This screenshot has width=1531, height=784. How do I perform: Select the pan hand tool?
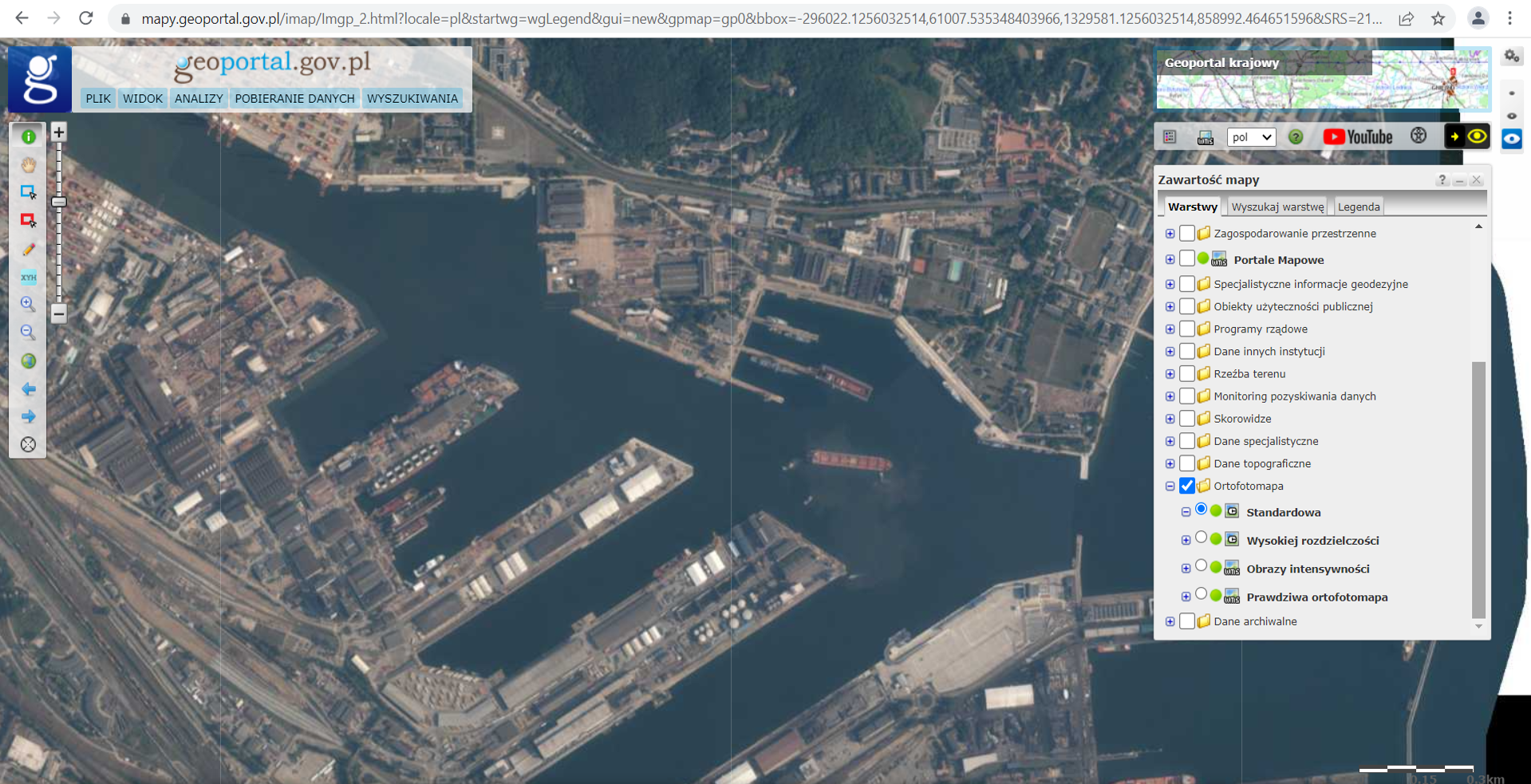(28, 165)
